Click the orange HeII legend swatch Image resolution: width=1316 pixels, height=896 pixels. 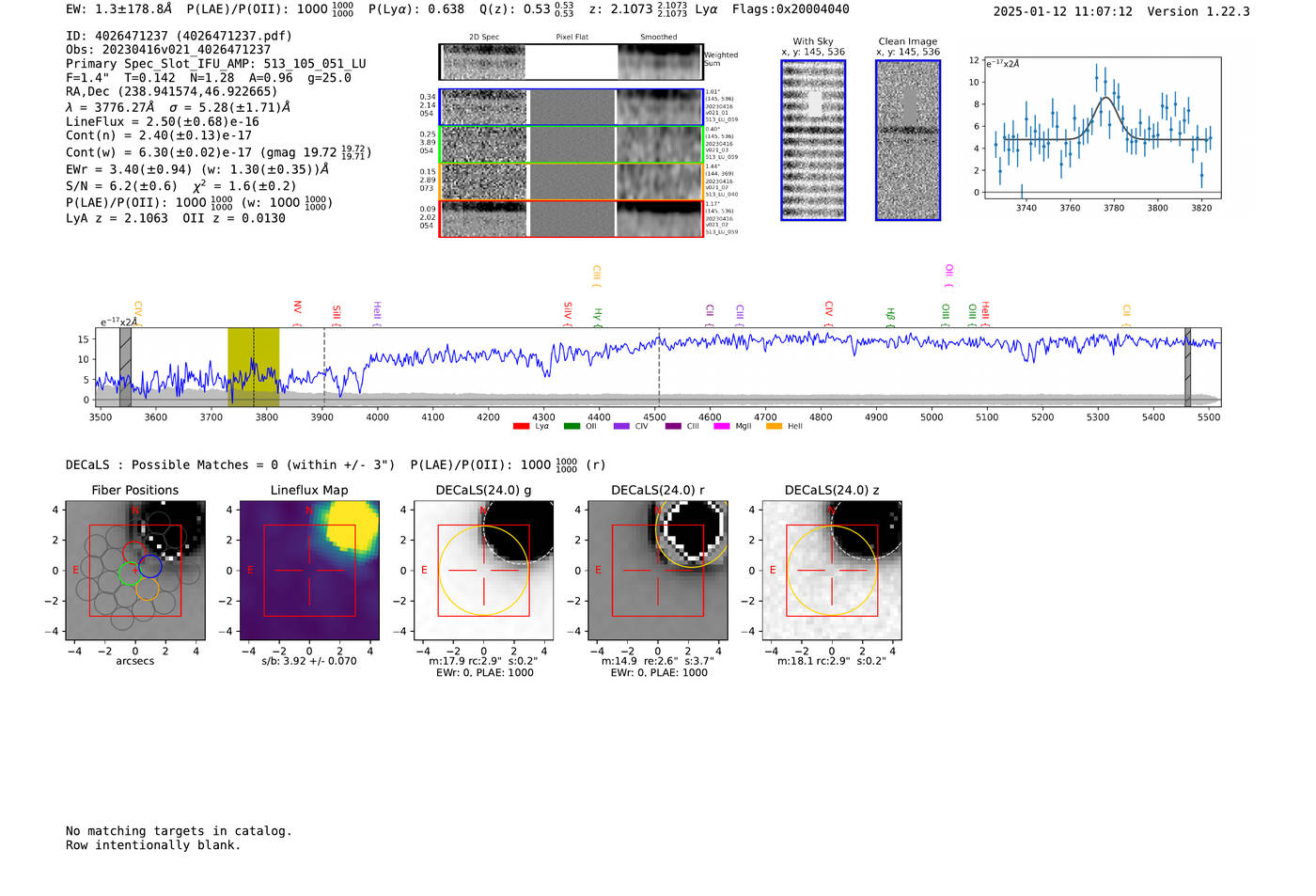pos(775,427)
